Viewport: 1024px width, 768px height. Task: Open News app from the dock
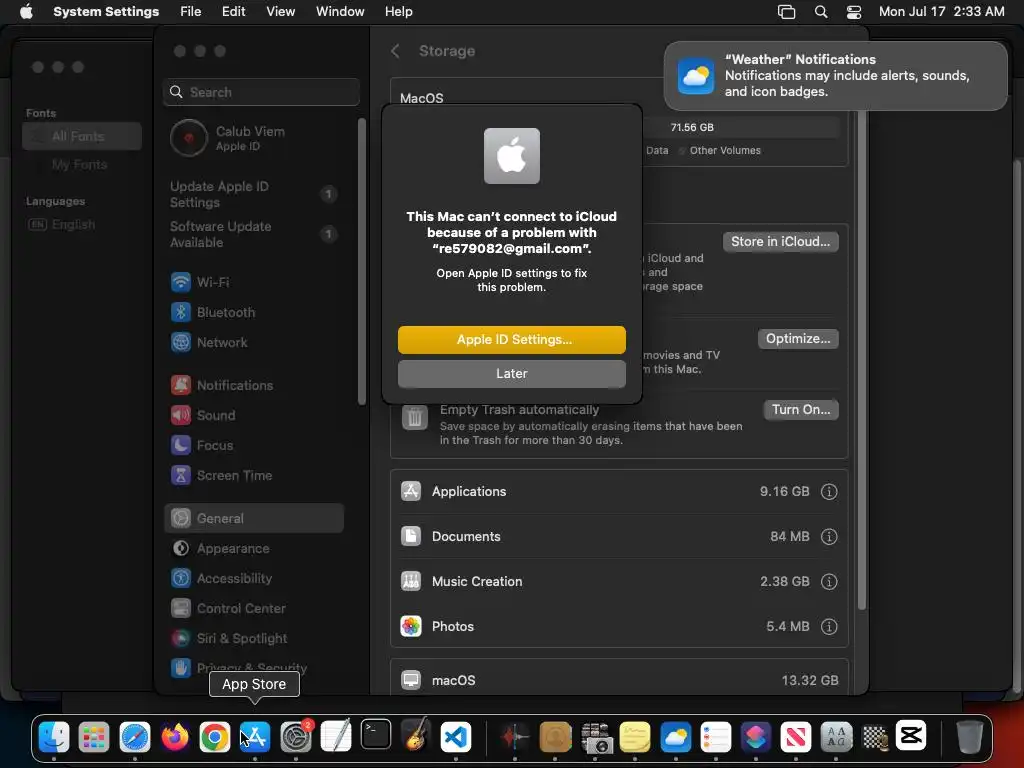[x=796, y=737]
